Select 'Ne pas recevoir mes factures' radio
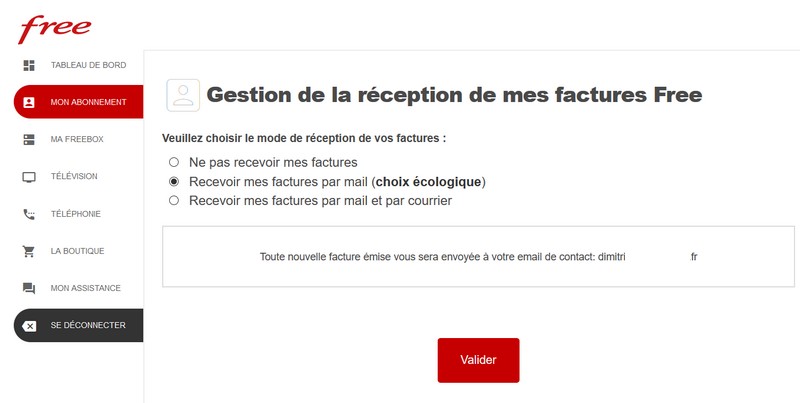The width and height of the screenshot is (800, 403). [x=174, y=162]
